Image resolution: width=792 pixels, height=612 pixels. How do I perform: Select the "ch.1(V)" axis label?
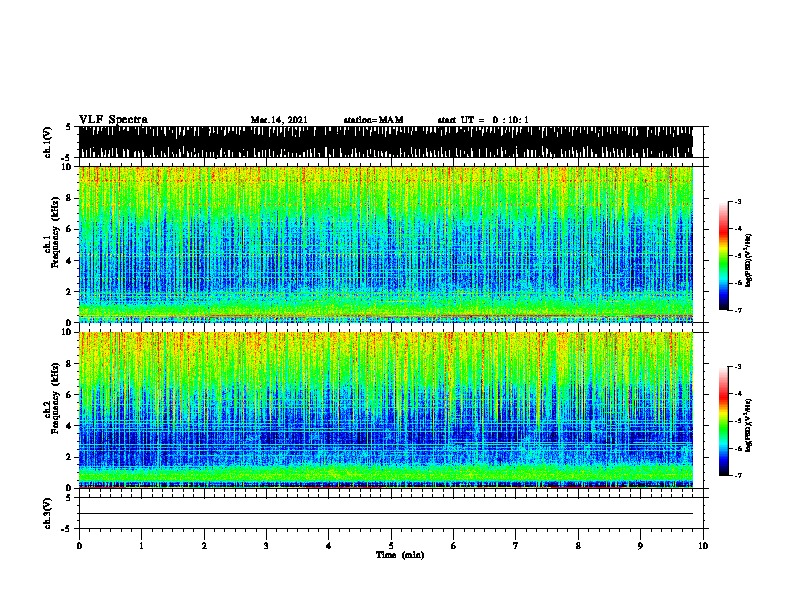48,141
